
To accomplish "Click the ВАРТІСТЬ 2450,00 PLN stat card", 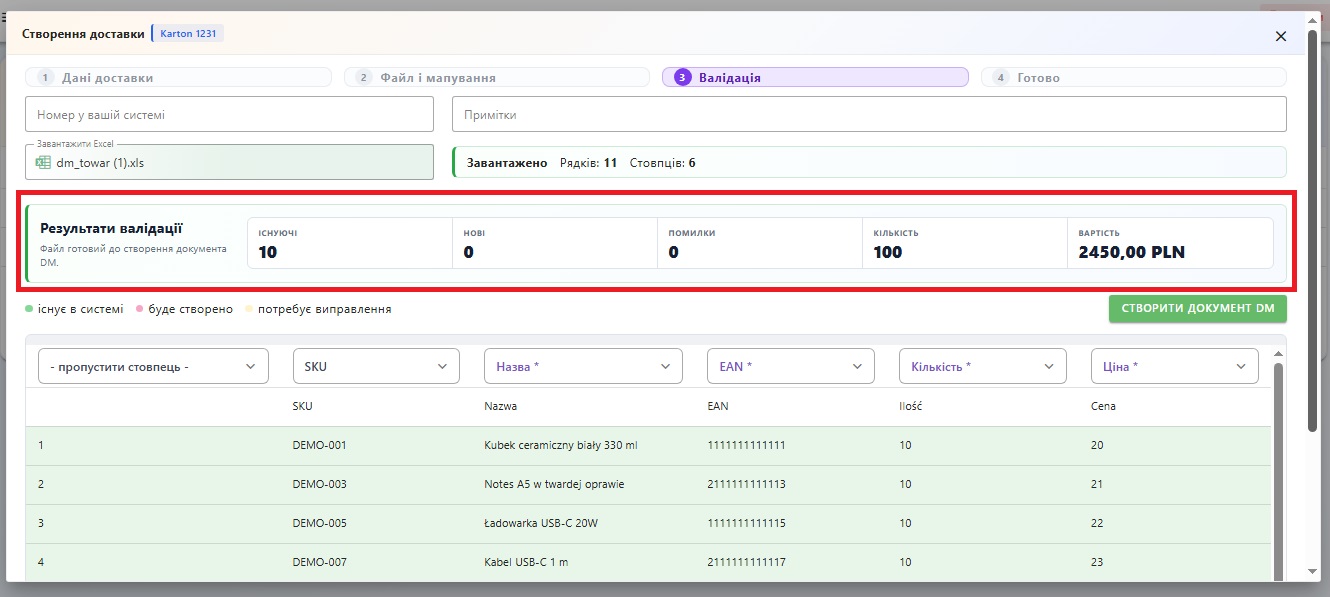I will click(x=1170, y=243).
